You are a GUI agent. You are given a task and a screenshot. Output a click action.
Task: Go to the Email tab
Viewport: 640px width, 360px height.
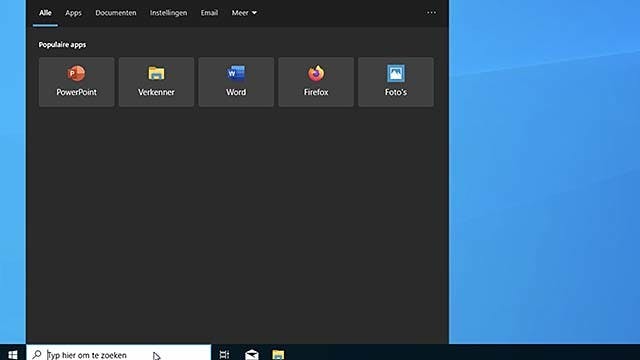209,13
